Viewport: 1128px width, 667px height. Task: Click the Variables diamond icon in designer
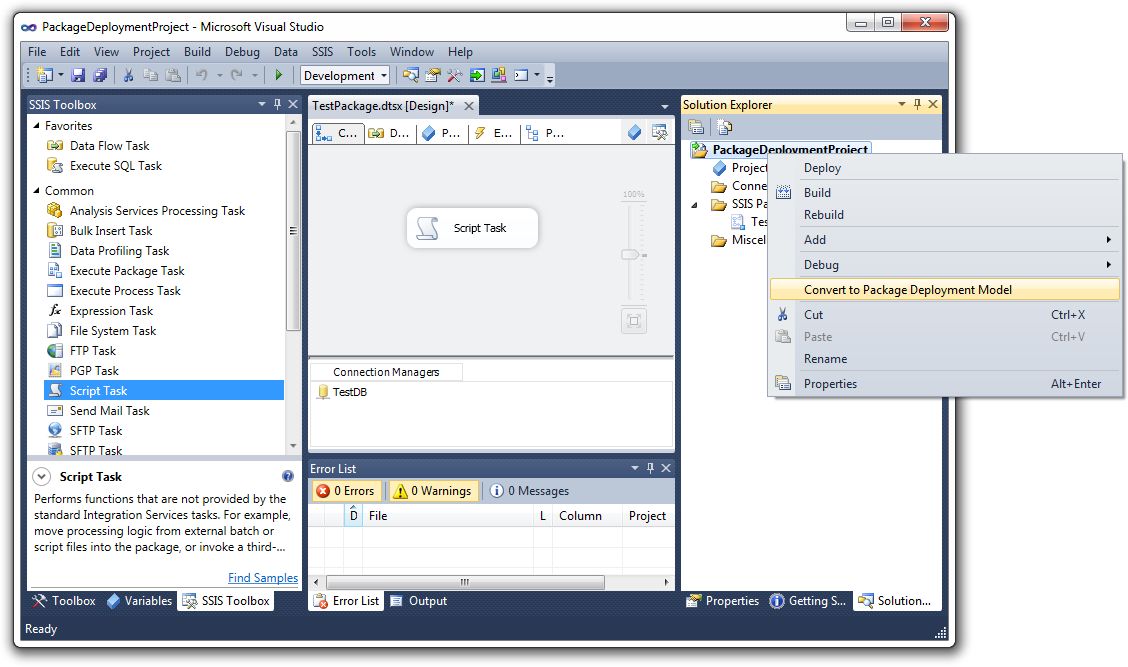coord(634,132)
